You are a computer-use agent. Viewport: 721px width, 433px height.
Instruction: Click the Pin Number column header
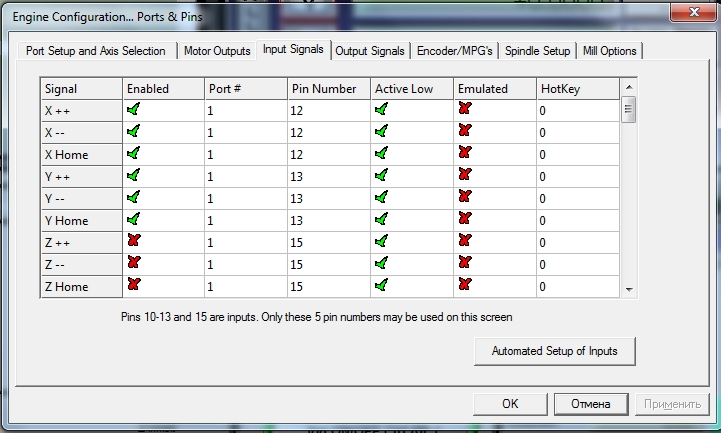pyautogui.click(x=329, y=89)
